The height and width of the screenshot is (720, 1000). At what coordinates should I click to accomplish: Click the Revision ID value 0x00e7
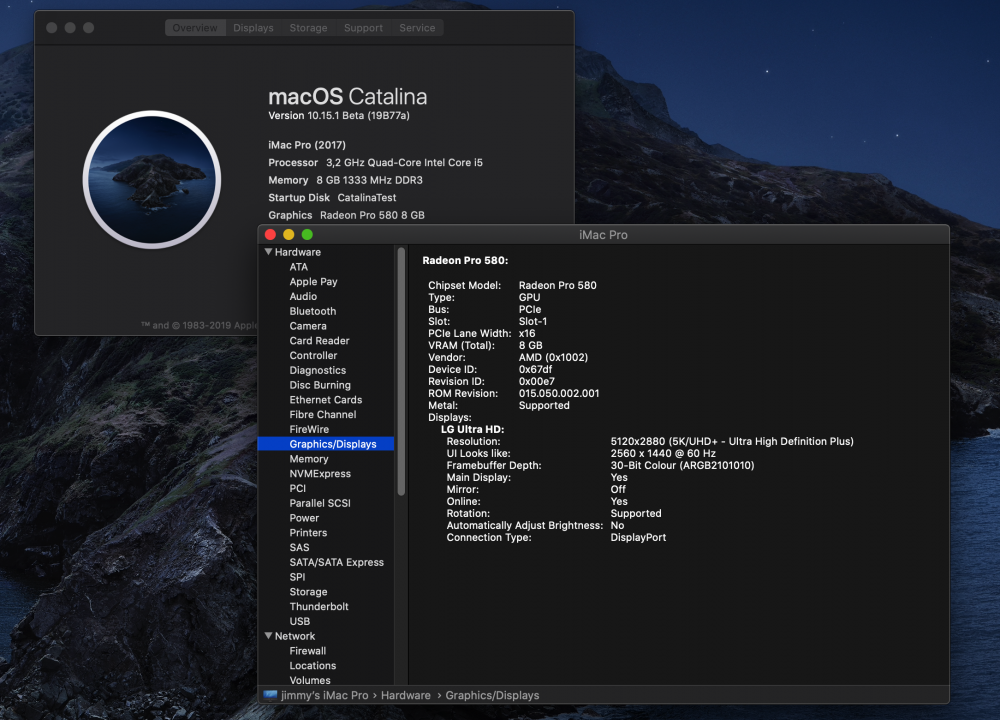coord(536,381)
